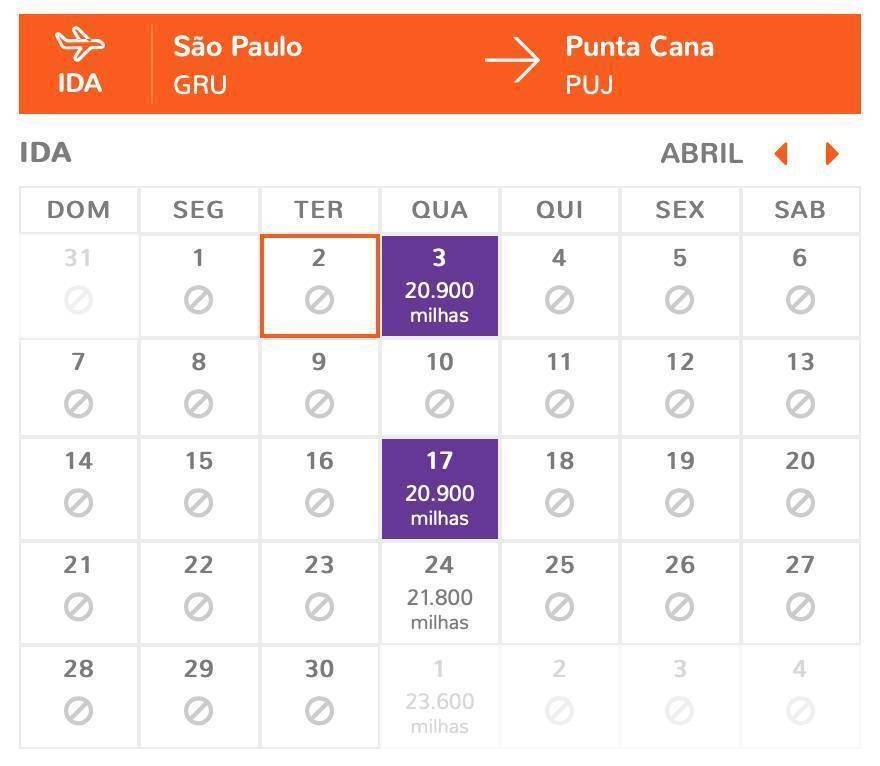The width and height of the screenshot is (880, 766).
Task: Pick May 1 for 23.600 milhas
Action: pyautogui.click(x=440, y=697)
